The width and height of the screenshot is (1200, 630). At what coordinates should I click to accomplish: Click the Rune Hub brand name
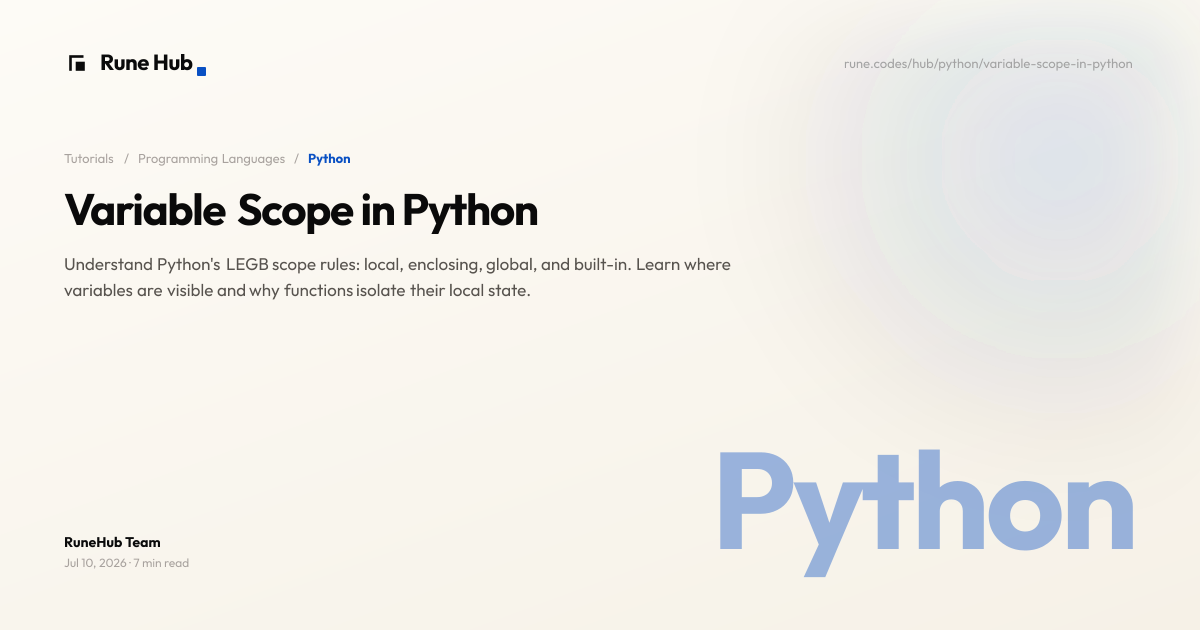[146, 63]
